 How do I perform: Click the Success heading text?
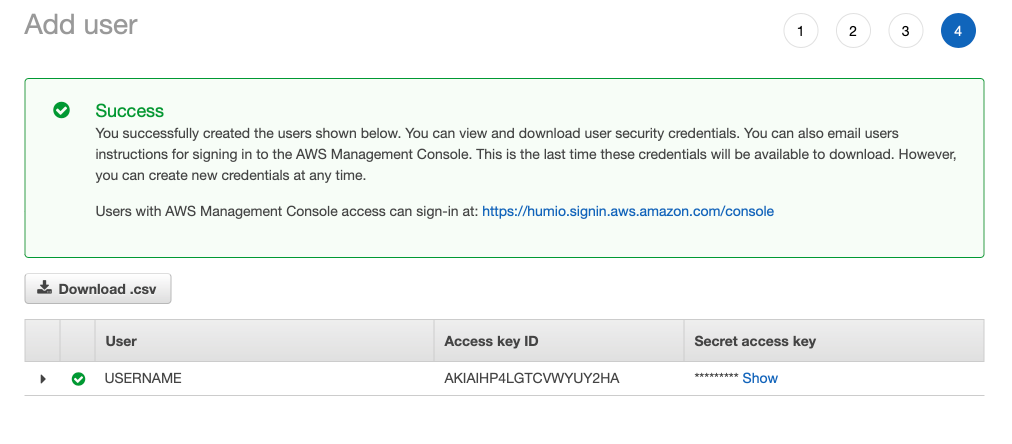(129, 111)
